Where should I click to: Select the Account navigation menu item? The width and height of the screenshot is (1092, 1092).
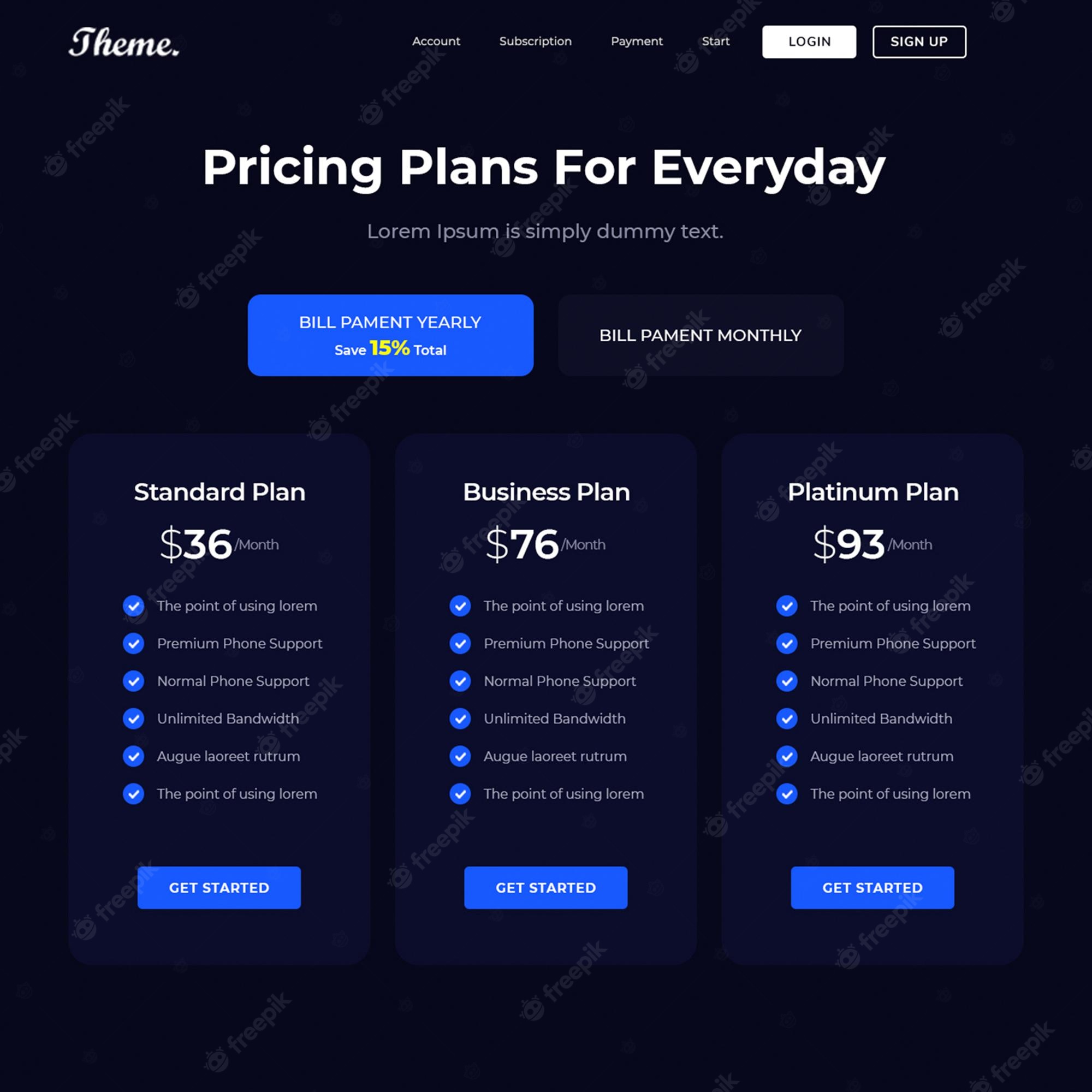coord(436,41)
